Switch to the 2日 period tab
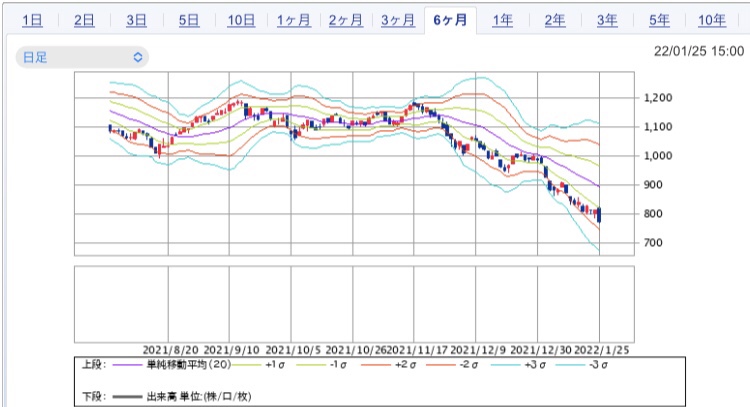Viewport: 750px width, 407px height. 84,20
